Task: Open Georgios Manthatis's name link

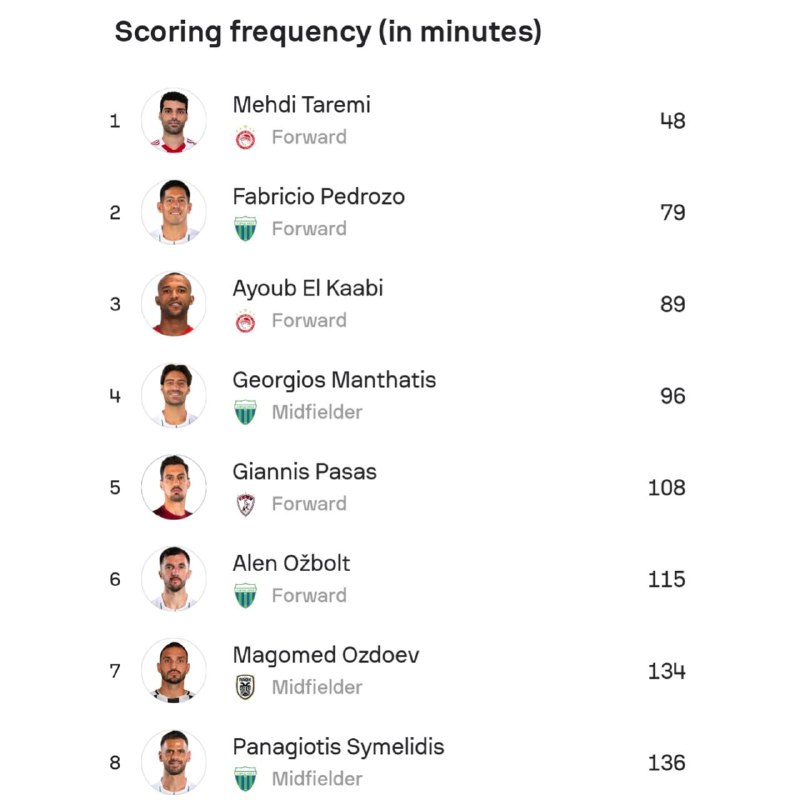Action: pyautogui.click(x=334, y=380)
